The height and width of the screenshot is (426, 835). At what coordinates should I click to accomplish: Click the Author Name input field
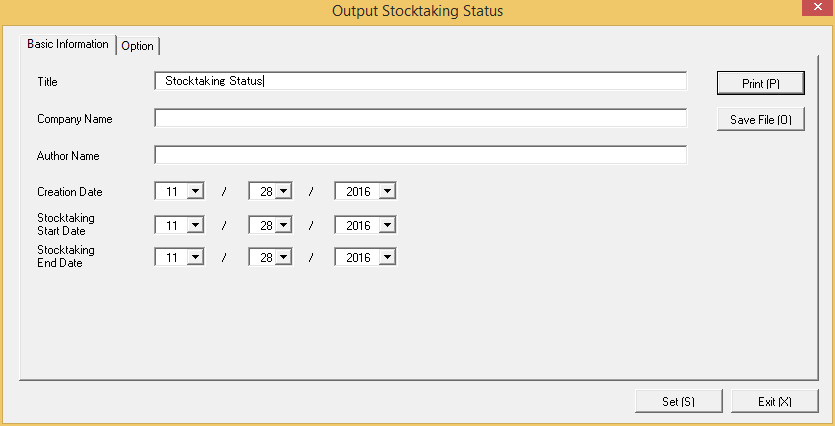coord(420,155)
